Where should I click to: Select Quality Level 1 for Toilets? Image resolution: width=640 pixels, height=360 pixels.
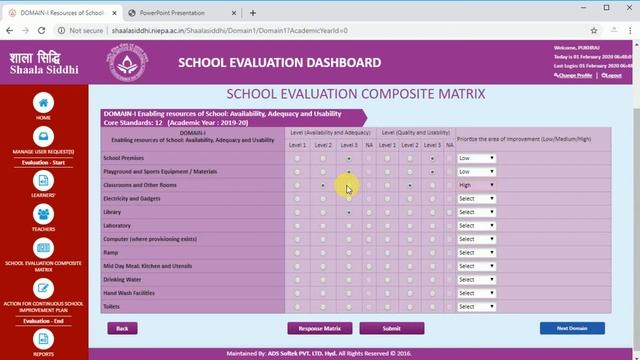click(x=387, y=307)
